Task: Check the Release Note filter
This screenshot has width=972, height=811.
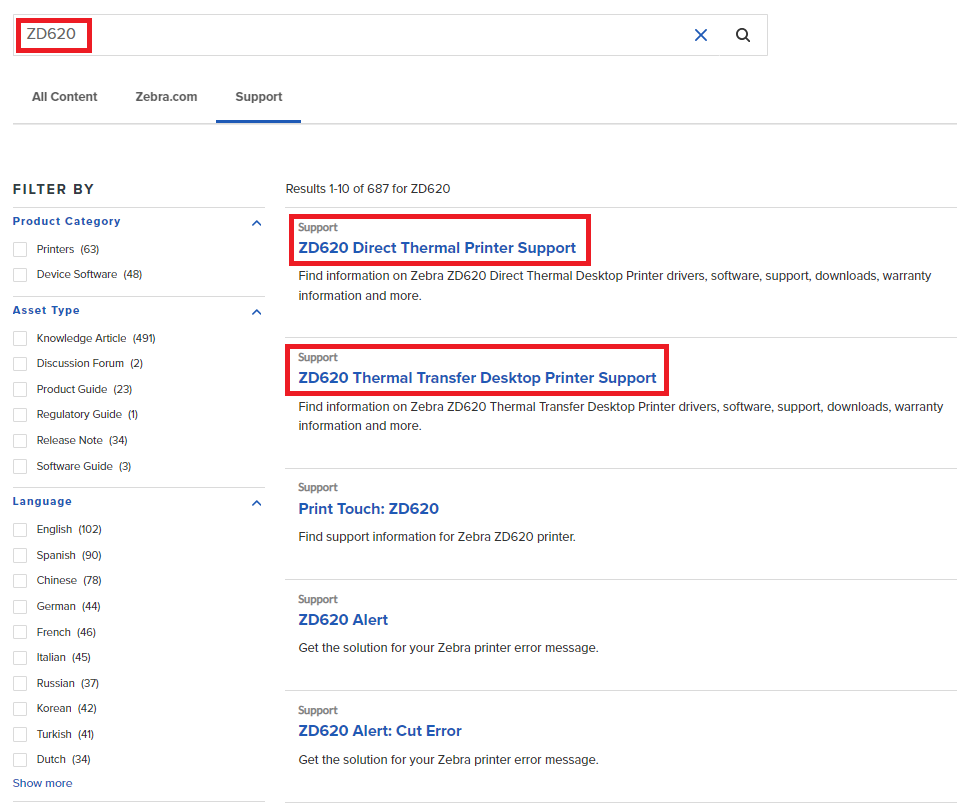Action: (20, 441)
